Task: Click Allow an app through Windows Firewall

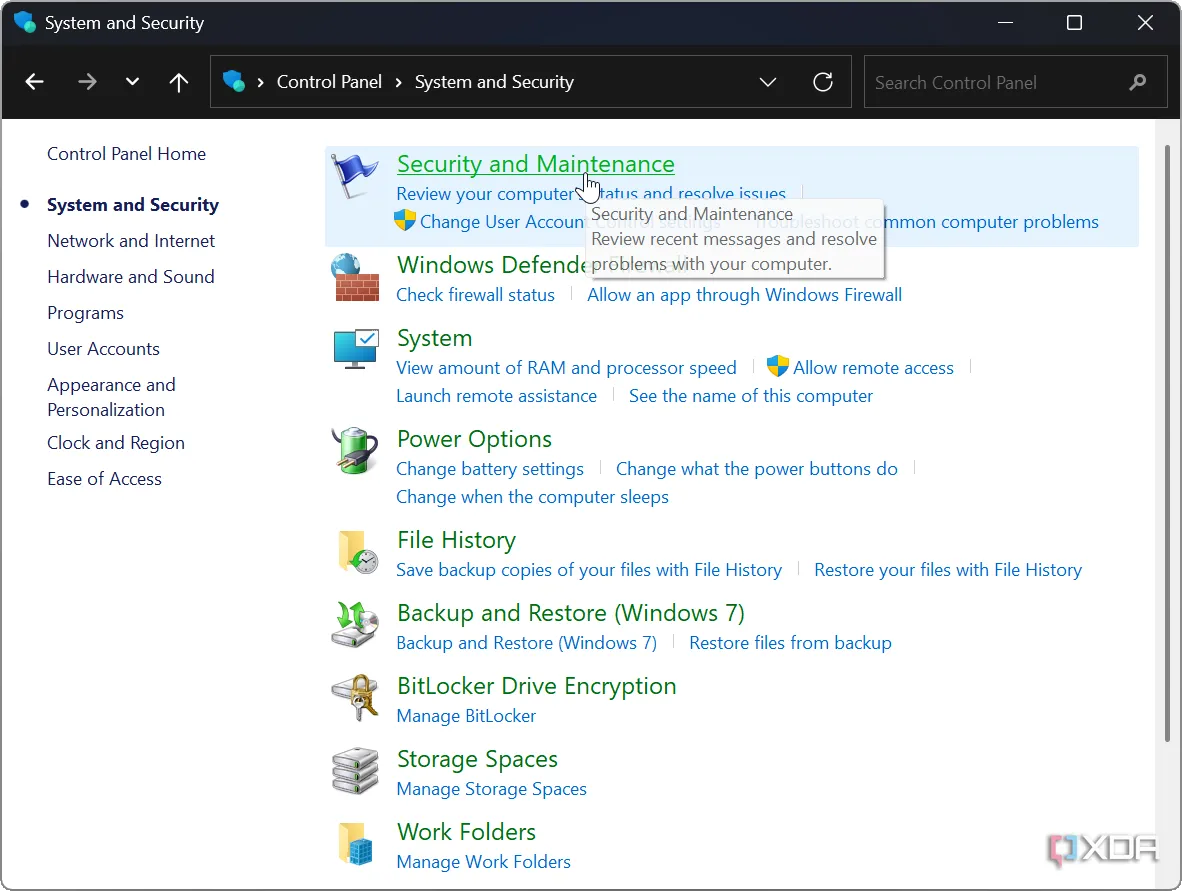Action: pyautogui.click(x=745, y=295)
